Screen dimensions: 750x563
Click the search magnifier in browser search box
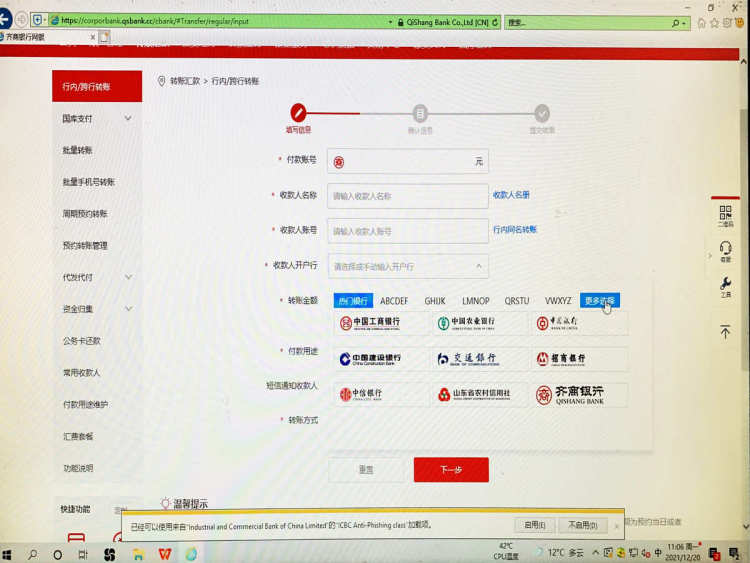click(675, 22)
